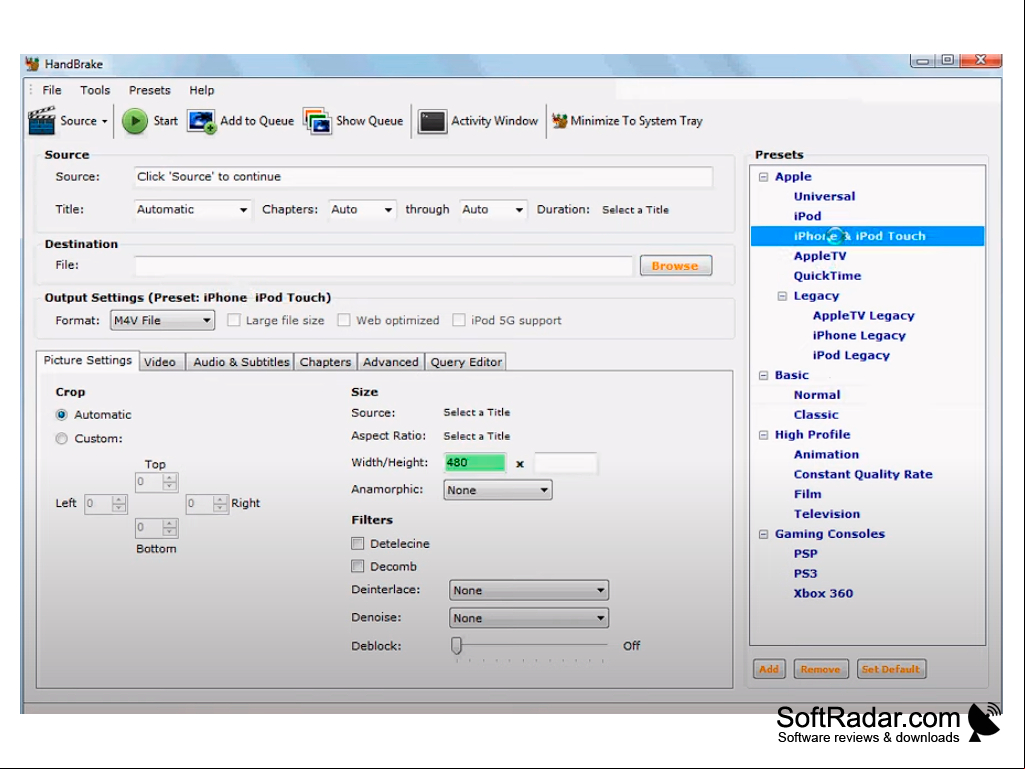Screen dimensions: 1025x769
Task: Click the Add to Queue icon
Action: coord(201,121)
